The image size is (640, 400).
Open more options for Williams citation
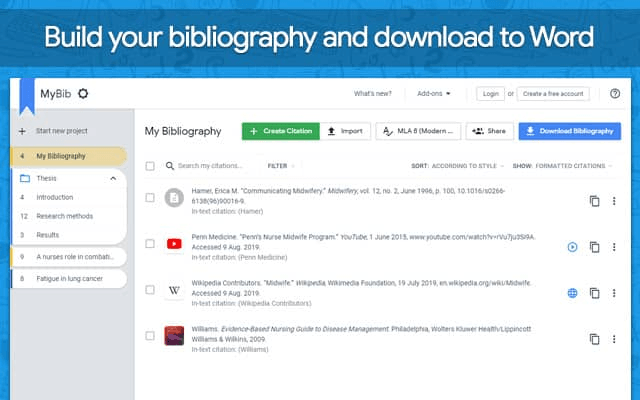tap(614, 339)
